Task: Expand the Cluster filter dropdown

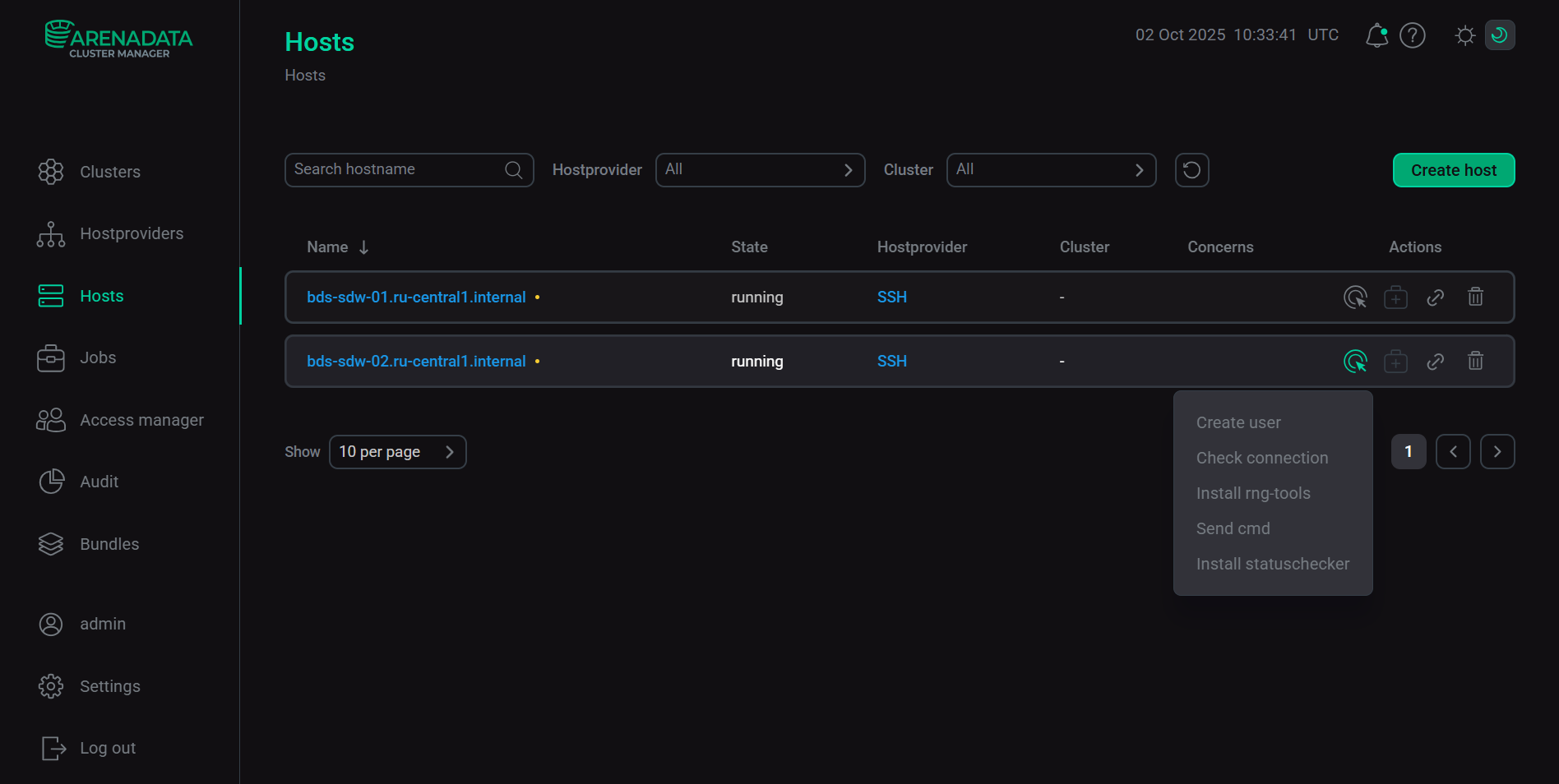Action: tap(1051, 170)
